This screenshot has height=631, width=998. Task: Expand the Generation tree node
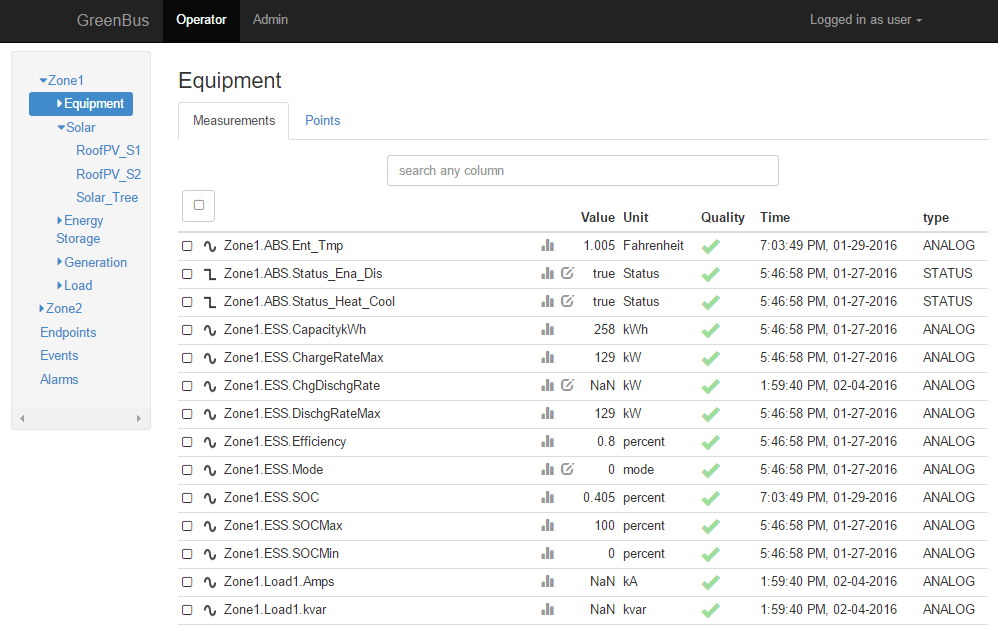click(x=60, y=262)
